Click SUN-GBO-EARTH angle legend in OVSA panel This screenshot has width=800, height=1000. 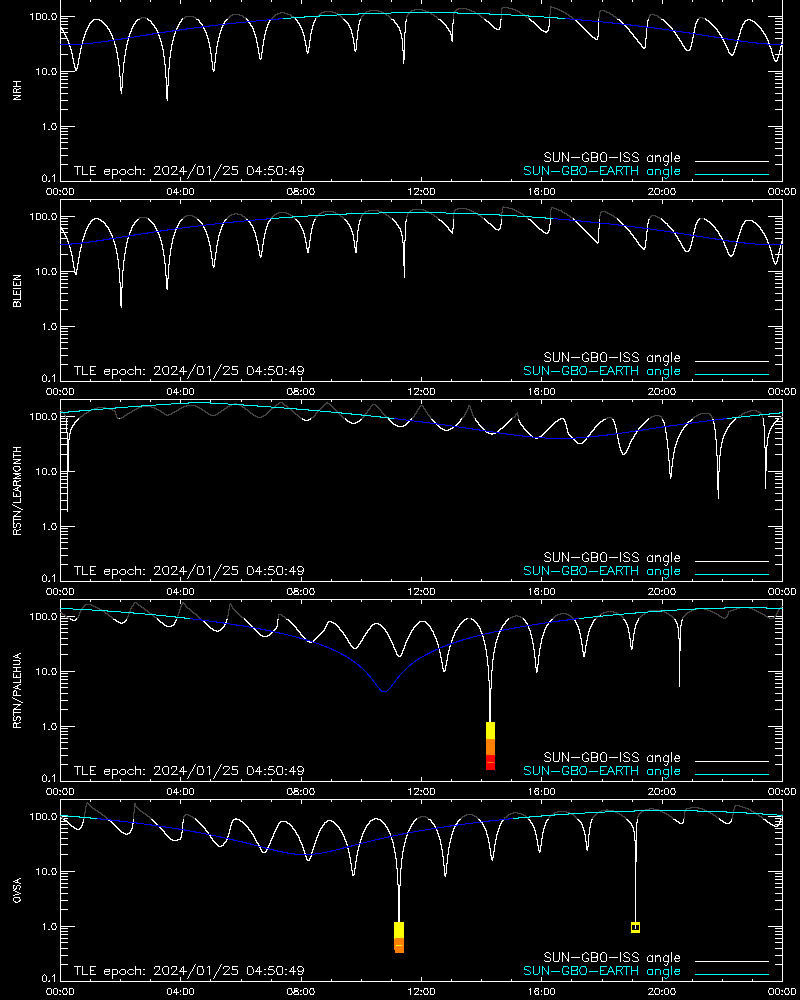click(x=602, y=971)
